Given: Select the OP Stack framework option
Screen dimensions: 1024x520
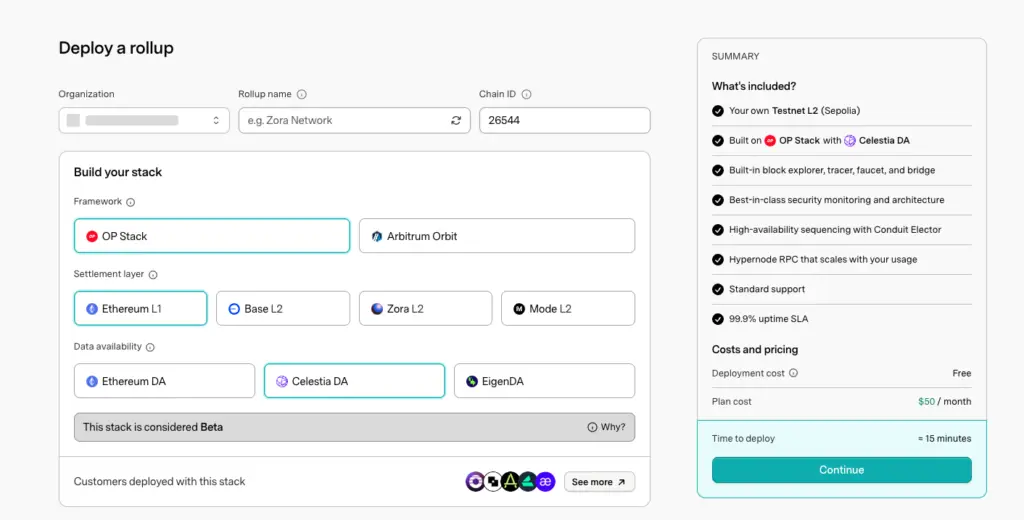Looking at the screenshot, I should click(x=212, y=236).
